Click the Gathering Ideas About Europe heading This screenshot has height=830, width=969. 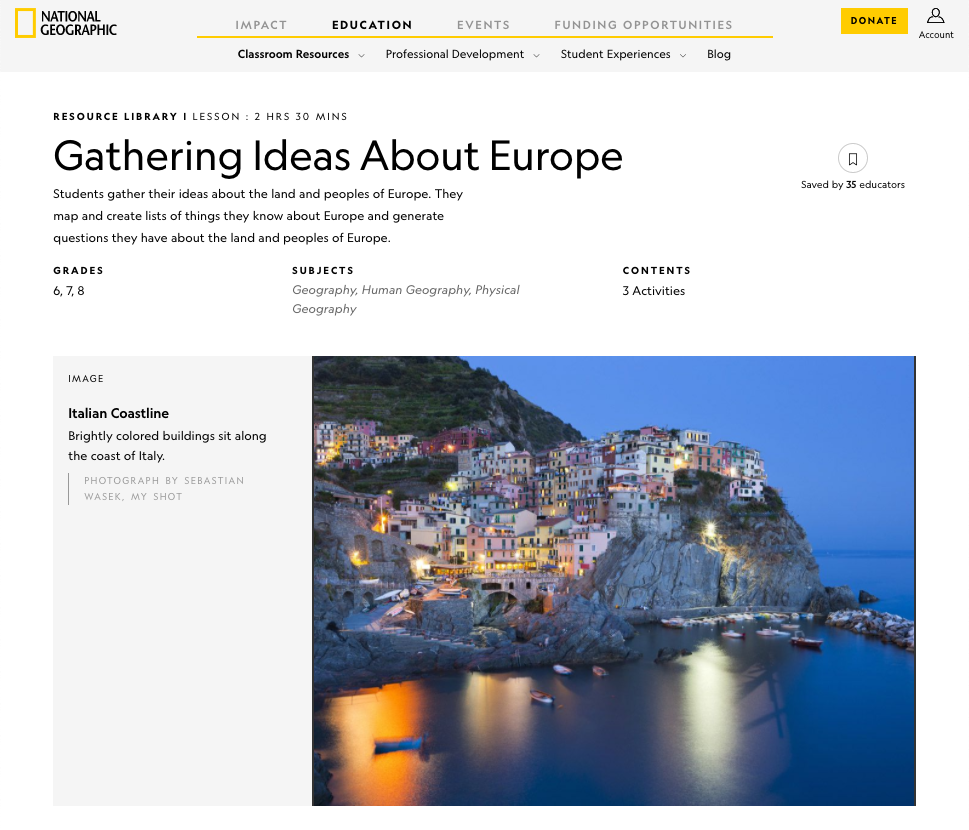tap(338, 157)
